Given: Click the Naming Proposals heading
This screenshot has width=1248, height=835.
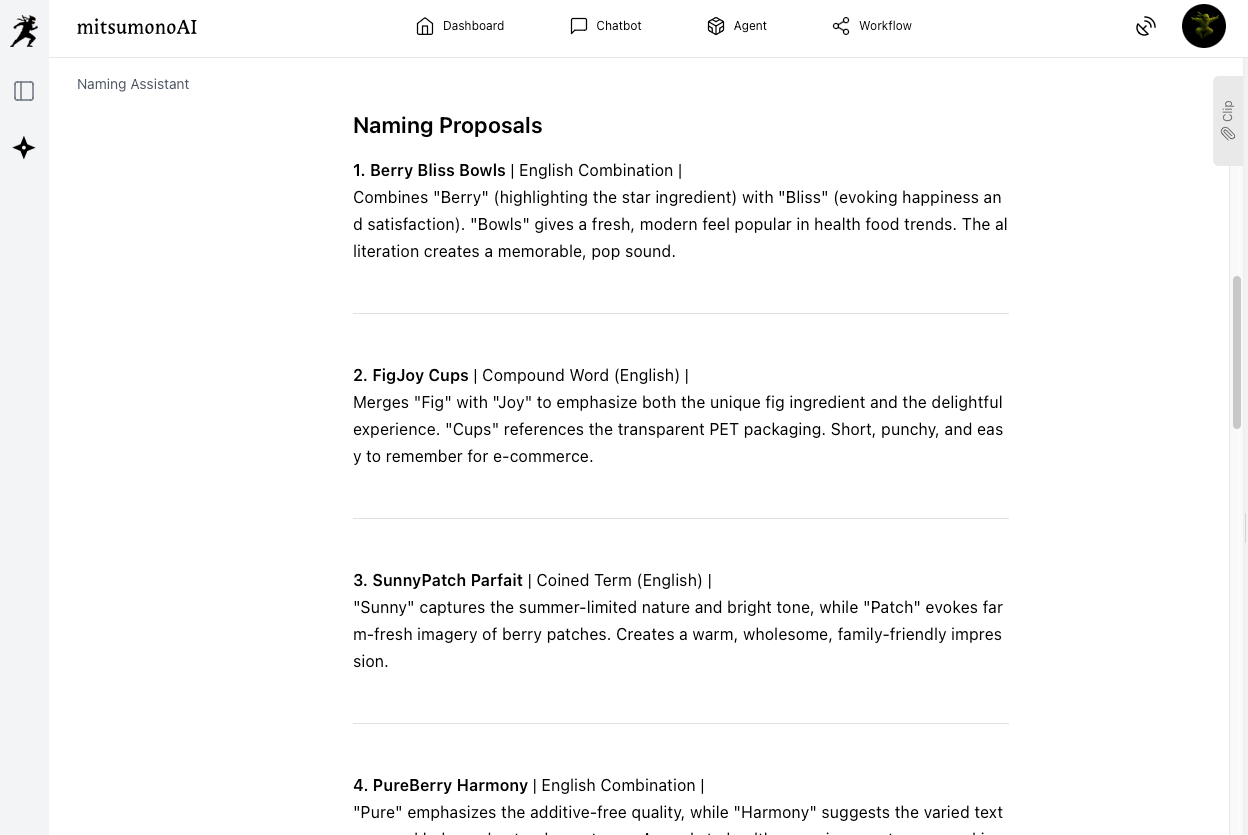Looking at the screenshot, I should coord(447,125).
